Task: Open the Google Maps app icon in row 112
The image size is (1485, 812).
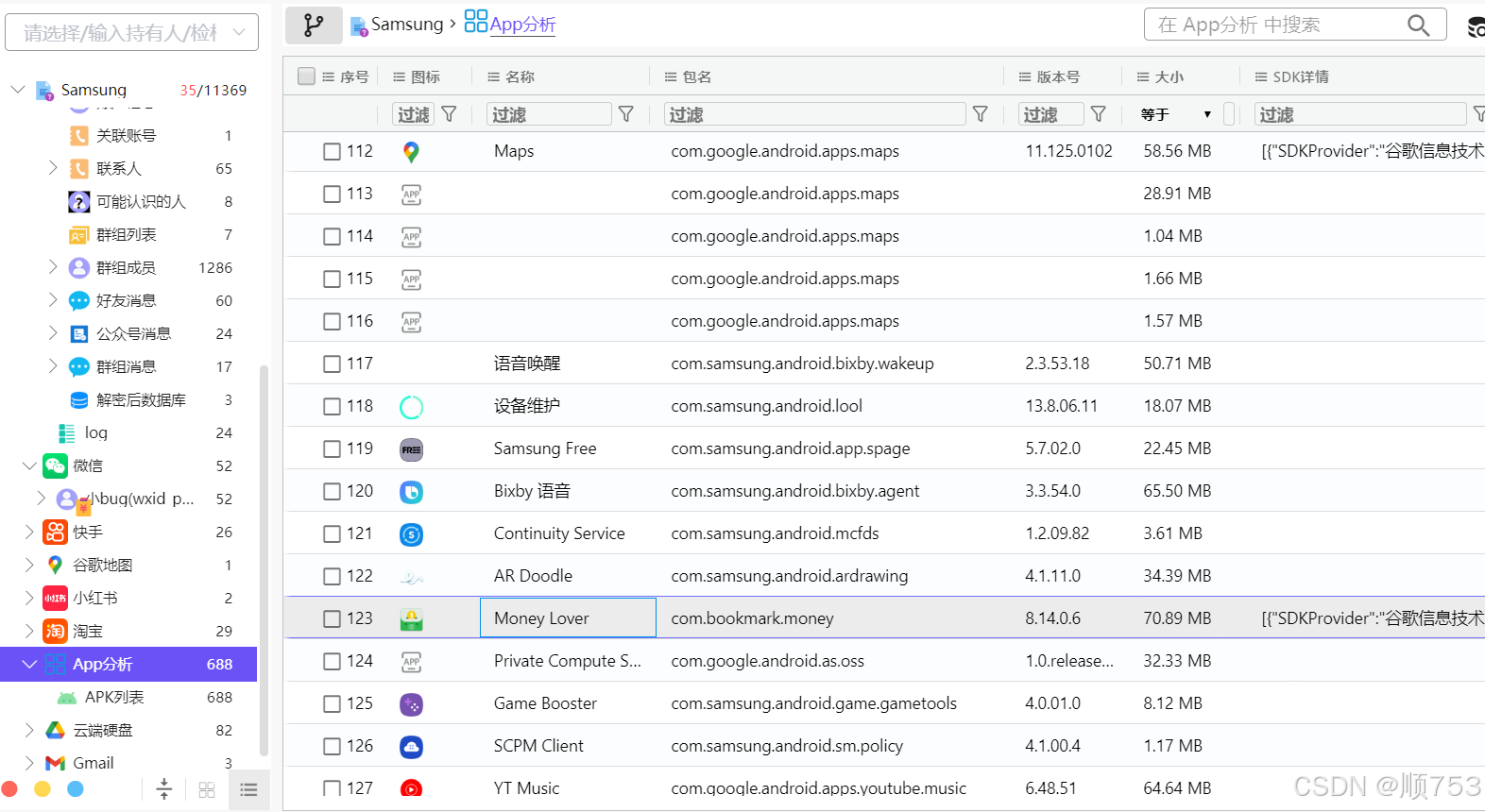Action: pyautogui.click(x=411, y=152)
